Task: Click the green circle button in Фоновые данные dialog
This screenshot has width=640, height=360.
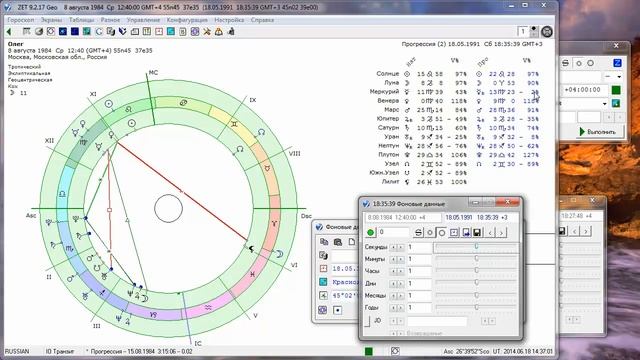Action: click(x=371, y=232)
